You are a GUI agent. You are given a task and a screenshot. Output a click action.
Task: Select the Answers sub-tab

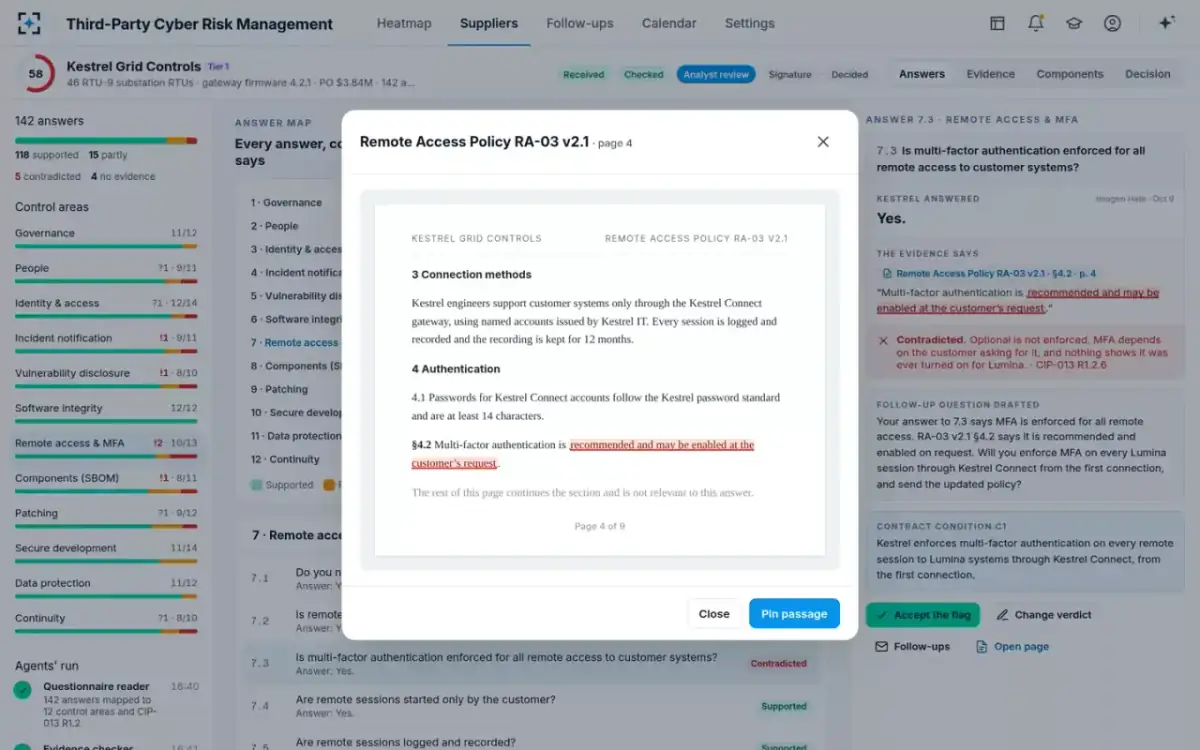tap(922, 74)
